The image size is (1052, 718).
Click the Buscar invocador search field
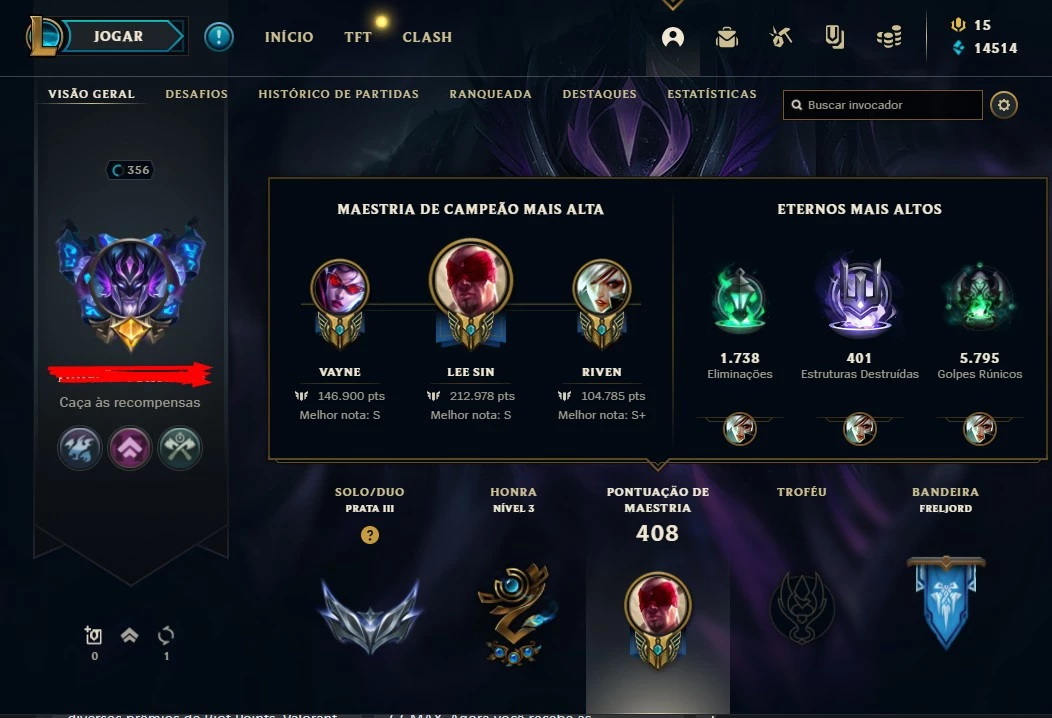click(x=883, y=105)
